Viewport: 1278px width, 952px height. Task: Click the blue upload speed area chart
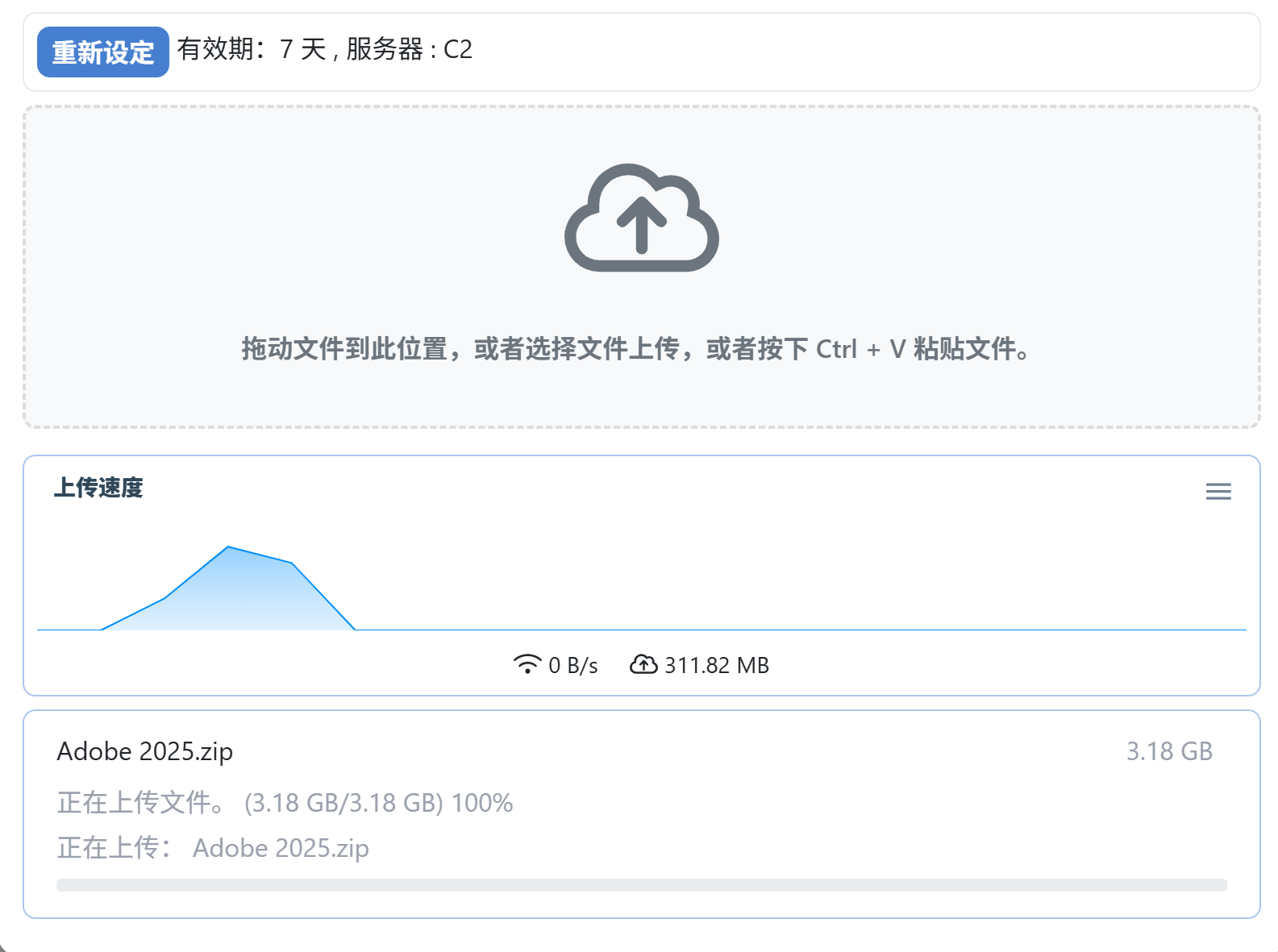pyautogui.click(x=228, y=588)
